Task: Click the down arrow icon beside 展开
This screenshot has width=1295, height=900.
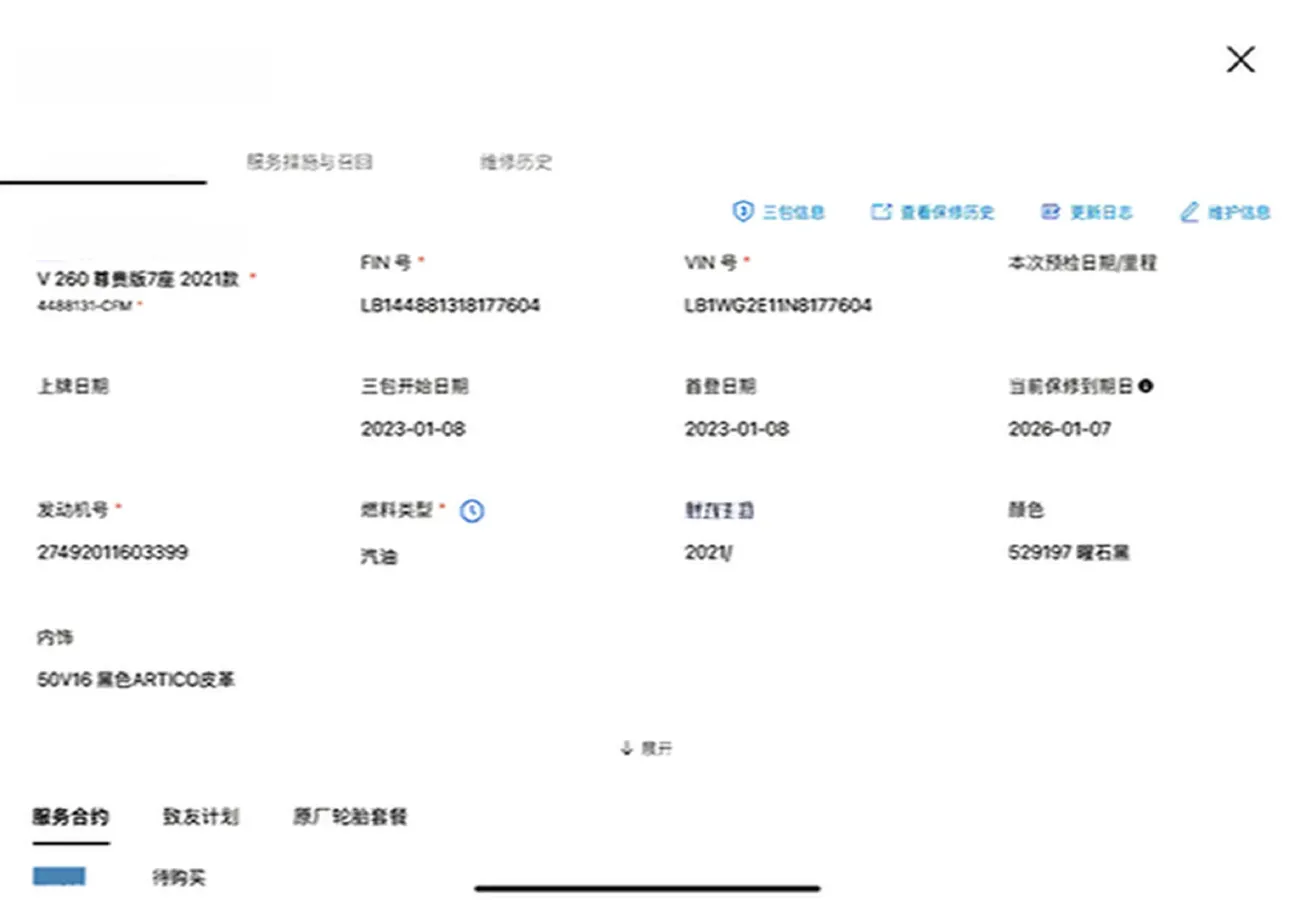Action: click(x=625, y=746)
